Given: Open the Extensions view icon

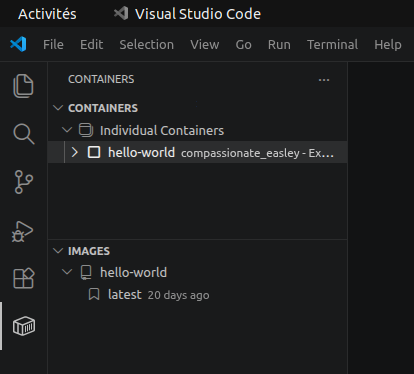Looking at the screenshot, I should (x=24, y=278).
